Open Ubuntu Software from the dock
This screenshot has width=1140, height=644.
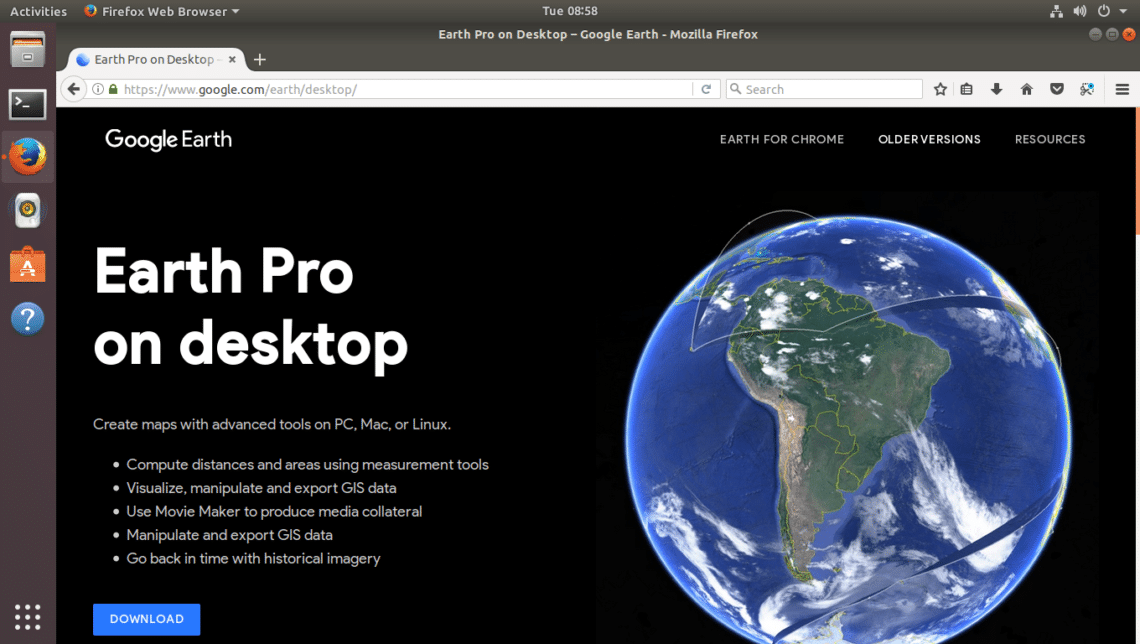pyautogui.click(x=27, y=265)
